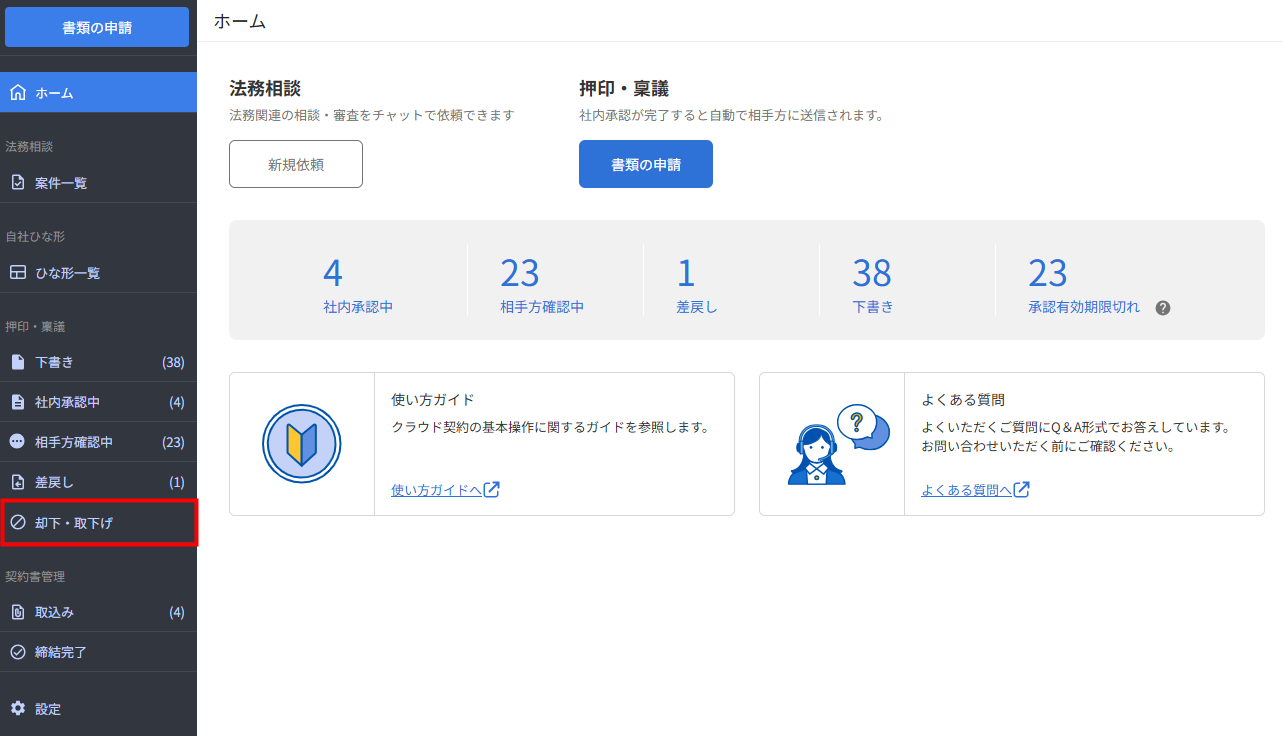Open 社内承認中 in the sidebar
1283x736 pixels.
click(x=68, y=402)
